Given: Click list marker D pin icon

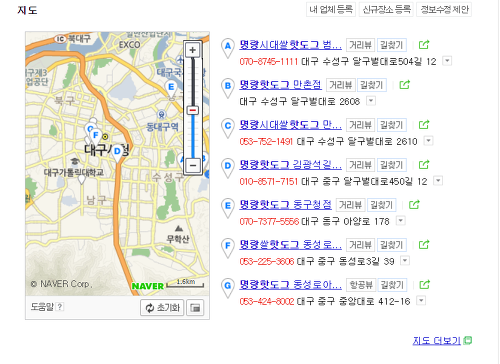Looking at the screenshot, I should [228, 168].
